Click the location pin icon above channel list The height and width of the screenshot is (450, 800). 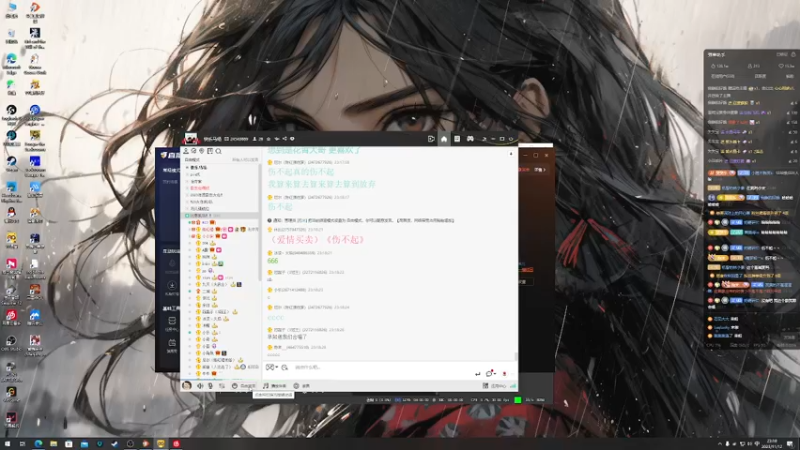coord(202,152)
